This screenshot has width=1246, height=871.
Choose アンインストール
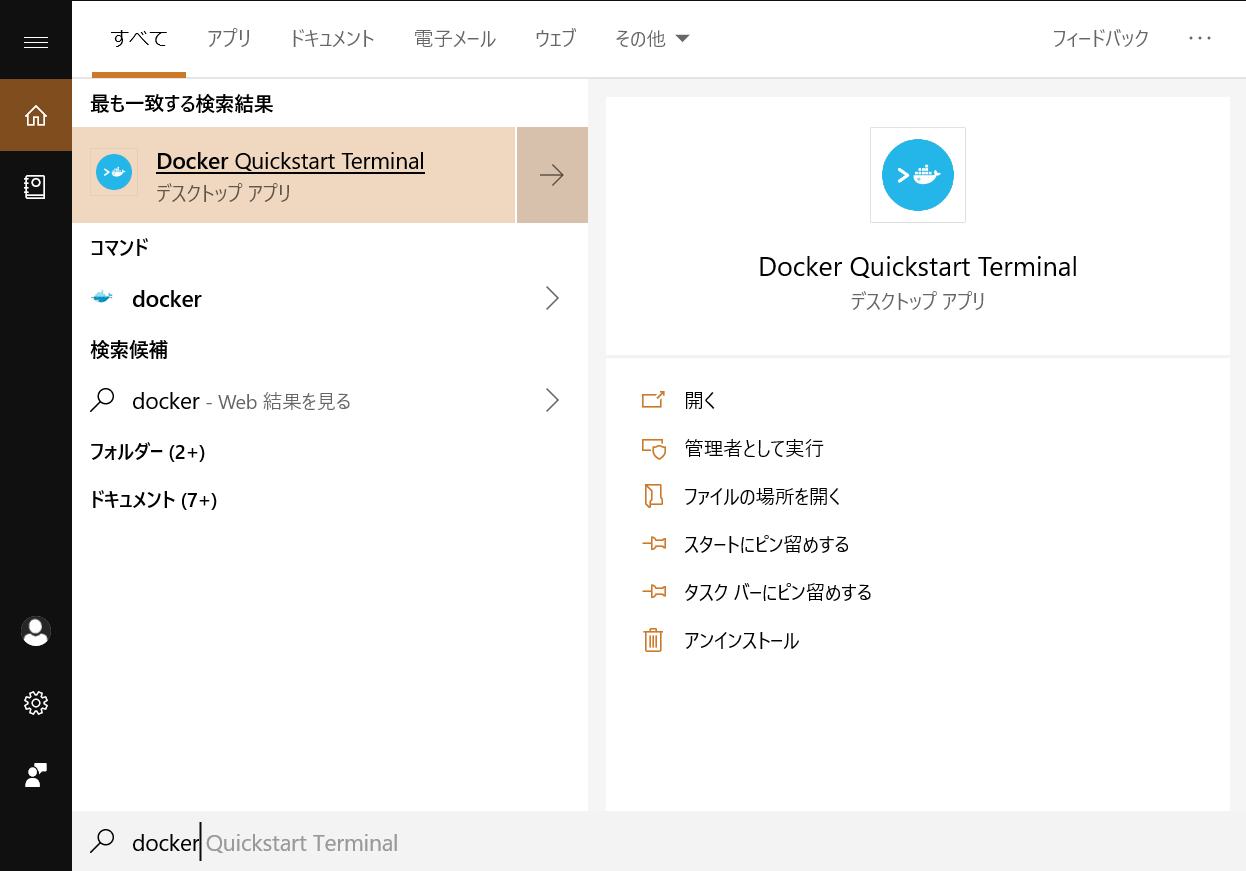coord(741,640)
